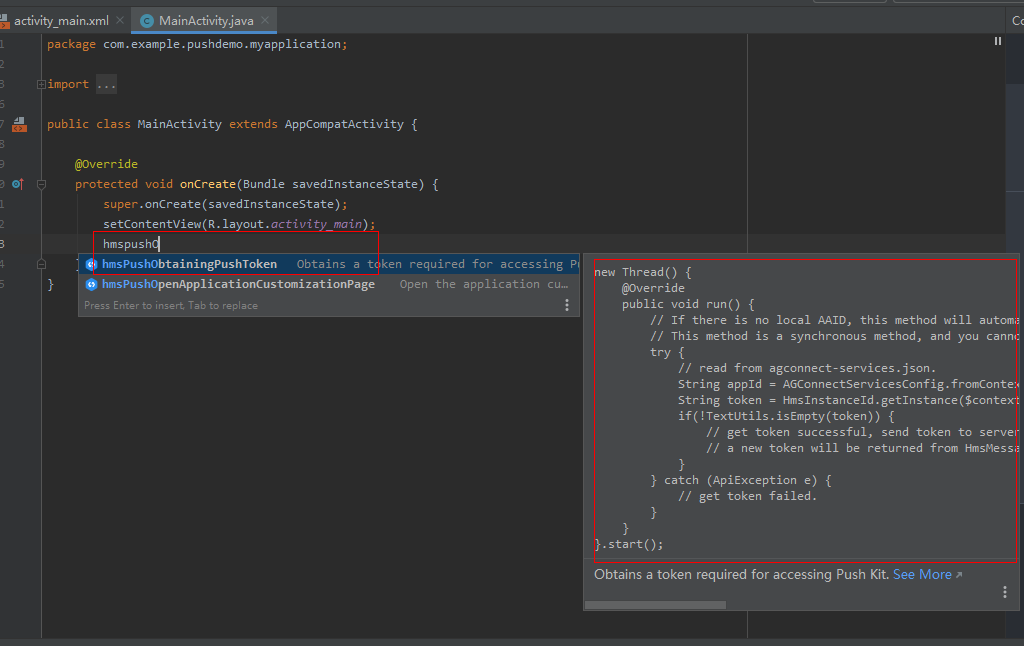This screenshot has width=1024, height=646.
Task: Open completion popup more options menu
Action: point(566,305)
